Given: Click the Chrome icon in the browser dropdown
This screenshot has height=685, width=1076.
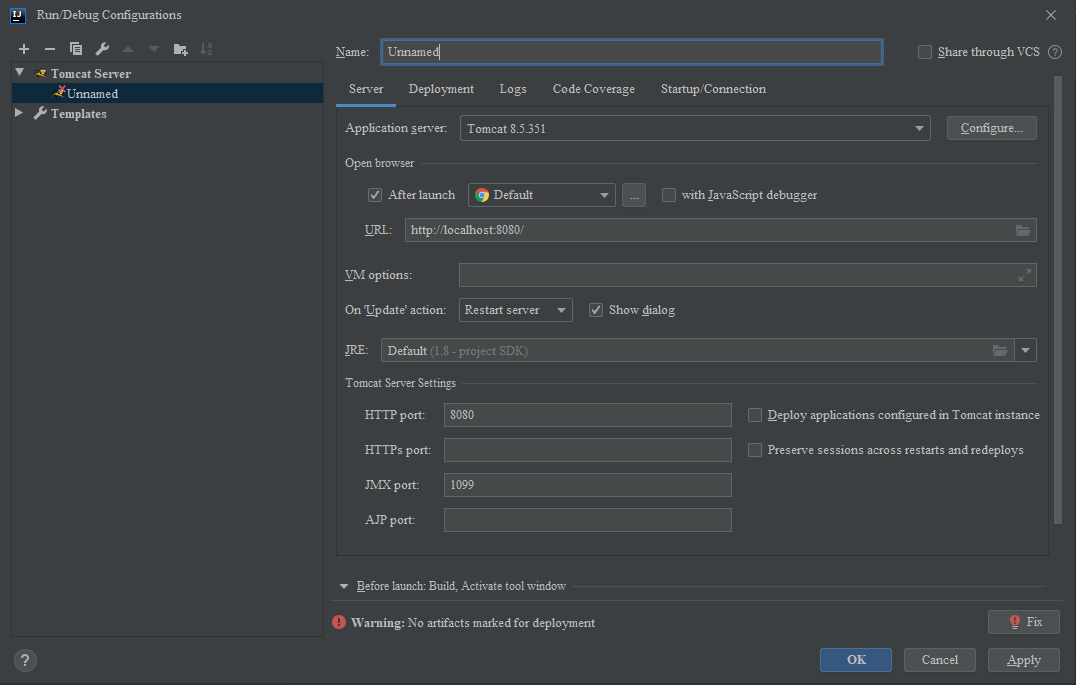Looking at the screenshot, I should 482,195.
